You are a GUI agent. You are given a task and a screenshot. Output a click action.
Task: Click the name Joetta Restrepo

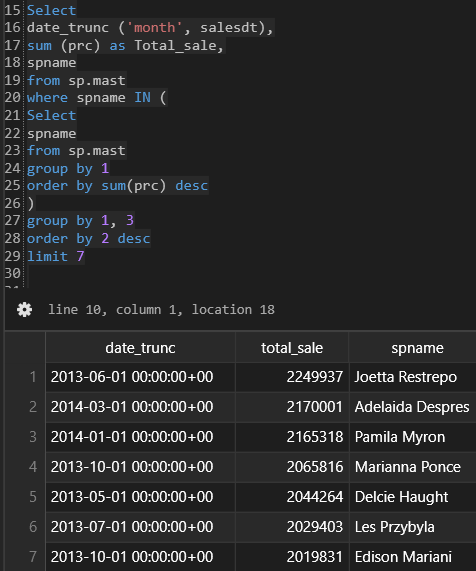coord(405,377)
